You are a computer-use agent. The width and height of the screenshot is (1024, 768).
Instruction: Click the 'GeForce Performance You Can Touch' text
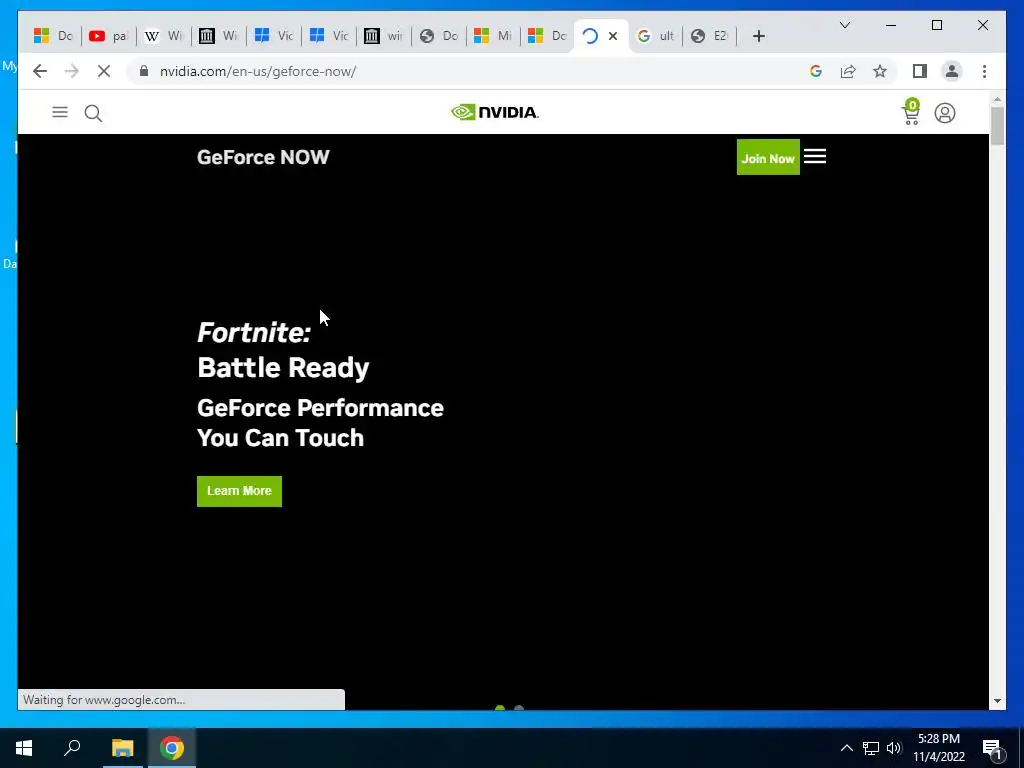320,423
